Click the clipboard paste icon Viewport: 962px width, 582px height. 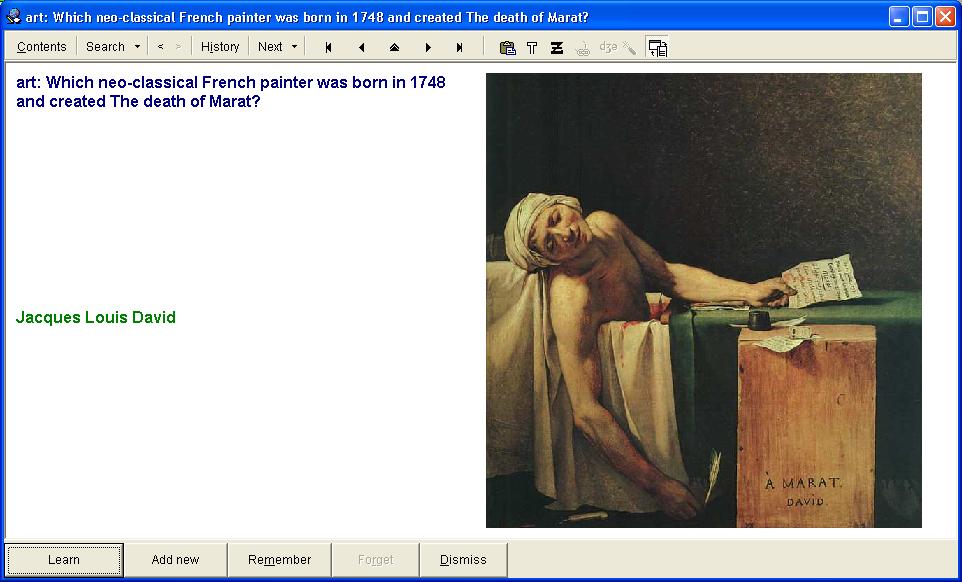507,47
